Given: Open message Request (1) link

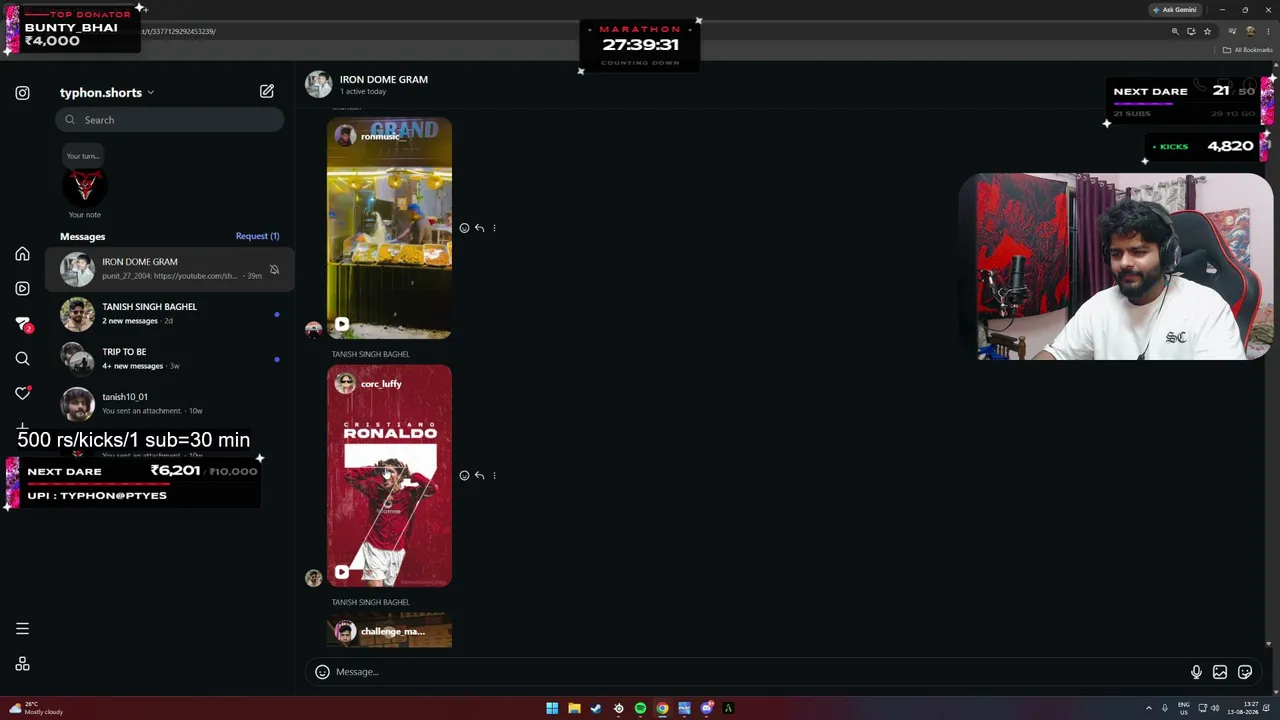Looking at the screenshot, I should [x=257, y=236].
